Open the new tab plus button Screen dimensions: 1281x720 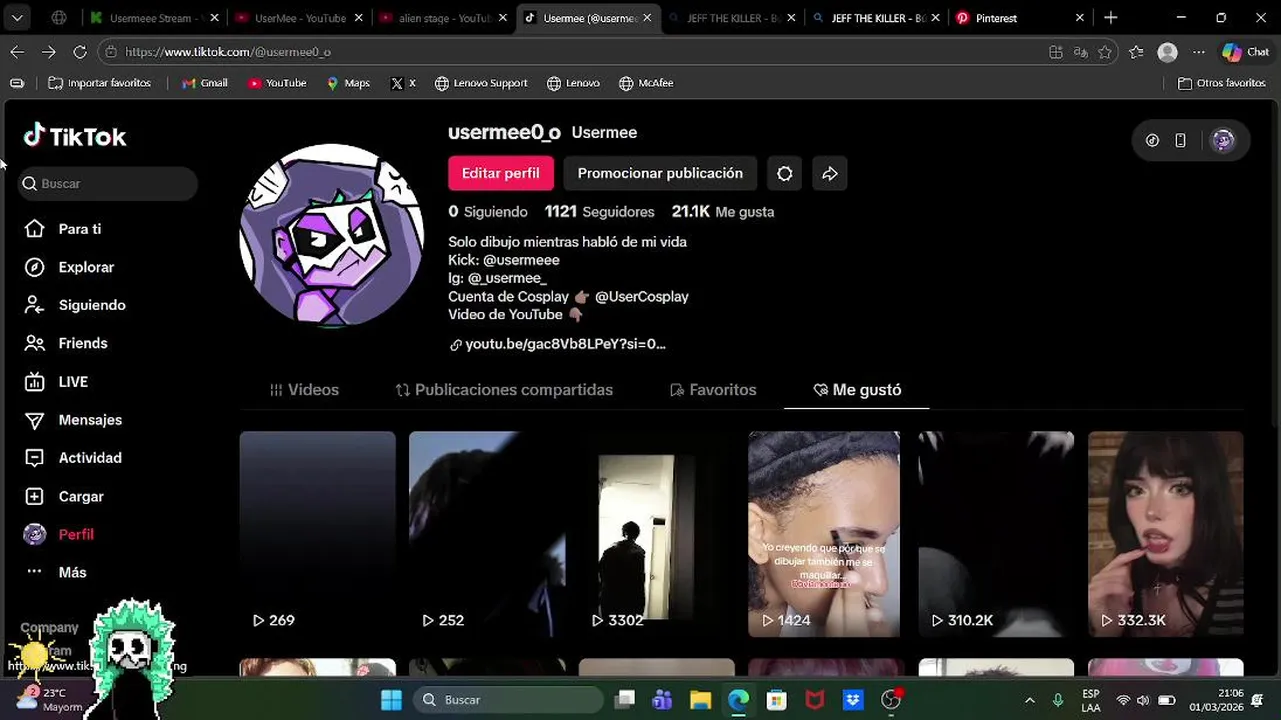tap(1111, 18)
